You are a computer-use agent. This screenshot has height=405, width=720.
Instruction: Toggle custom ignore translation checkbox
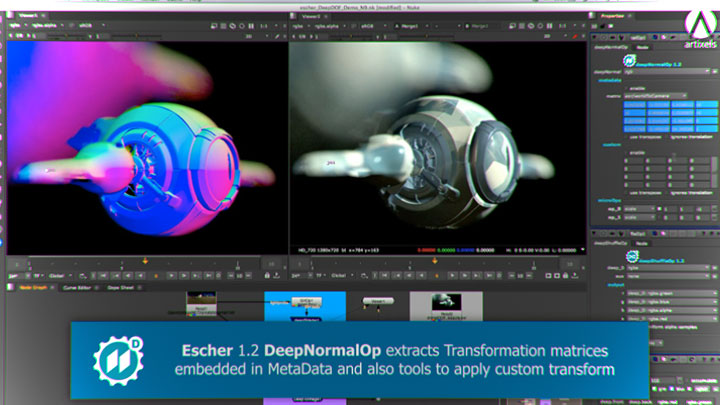(x=667, y=193)
